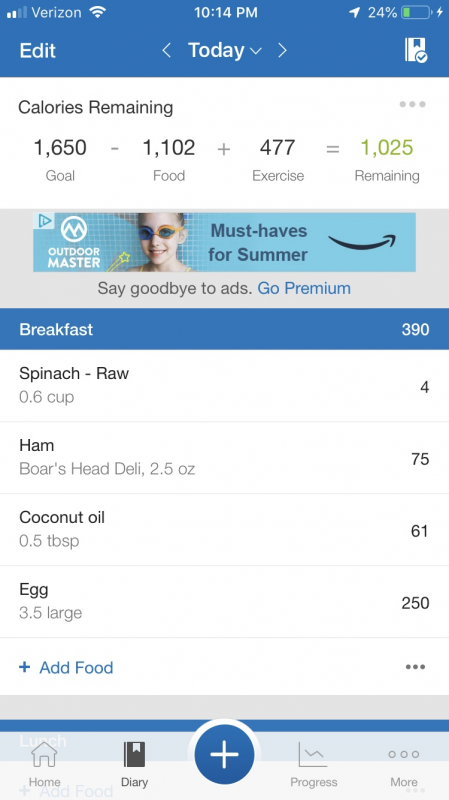Go to next day arrow
Viewport: 449px width, 800px height.
pos(283,51)
